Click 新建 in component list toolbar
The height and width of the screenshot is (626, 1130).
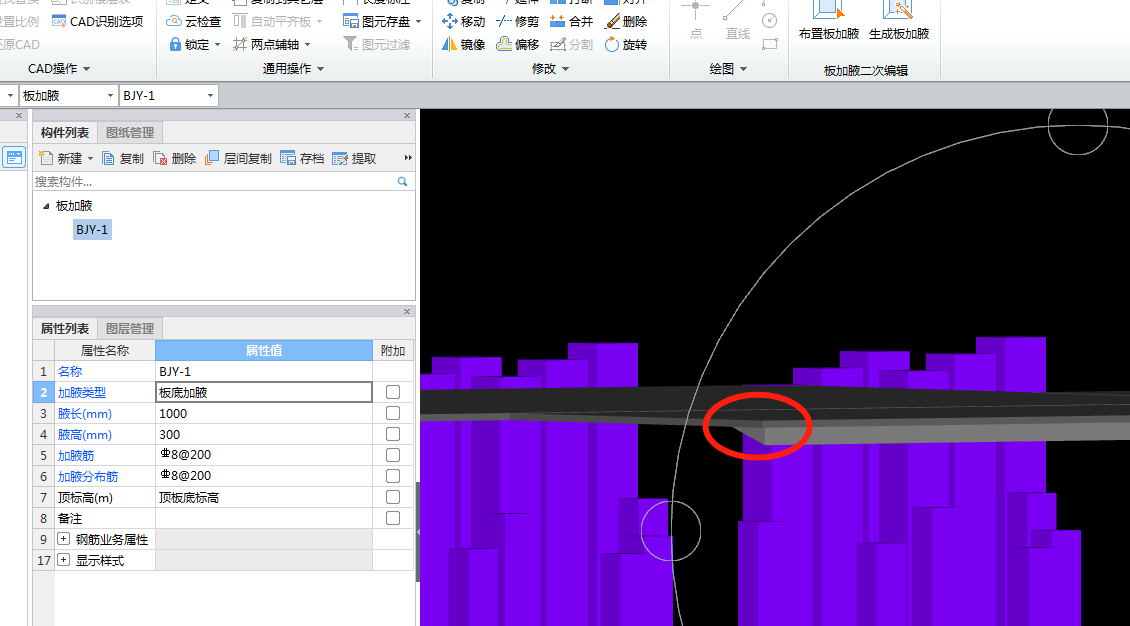[x=61, y=158]
